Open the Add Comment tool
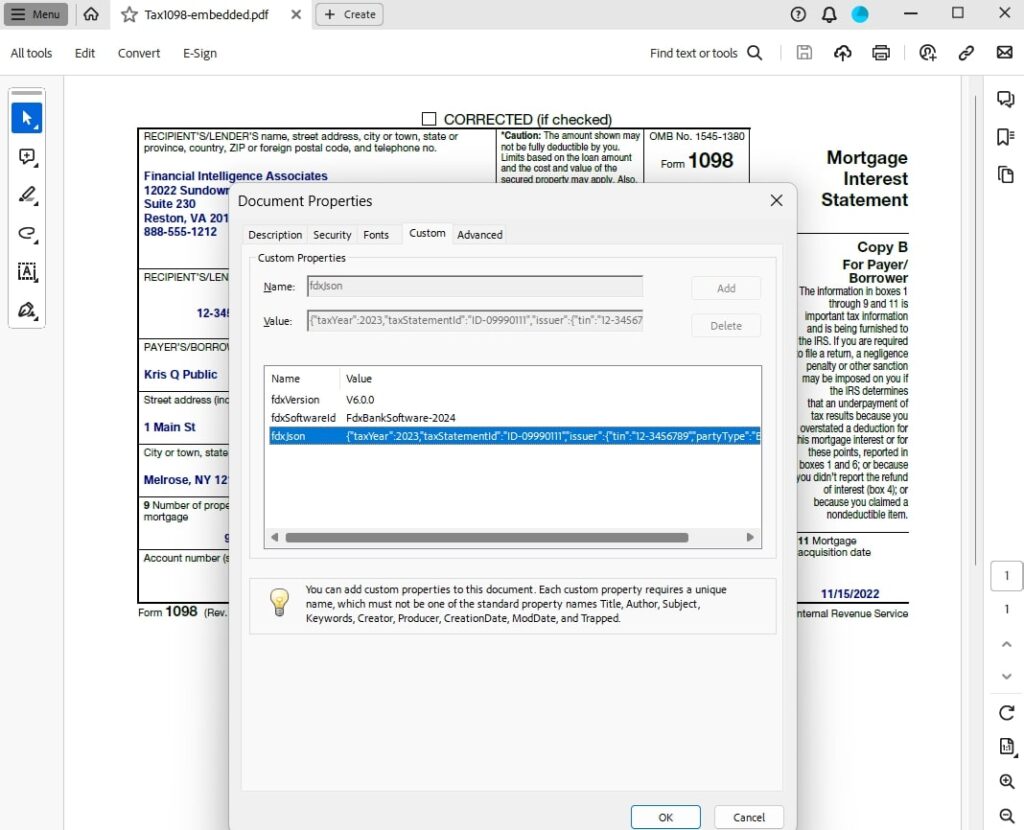The image size is (1024, 830). (27, 157)
